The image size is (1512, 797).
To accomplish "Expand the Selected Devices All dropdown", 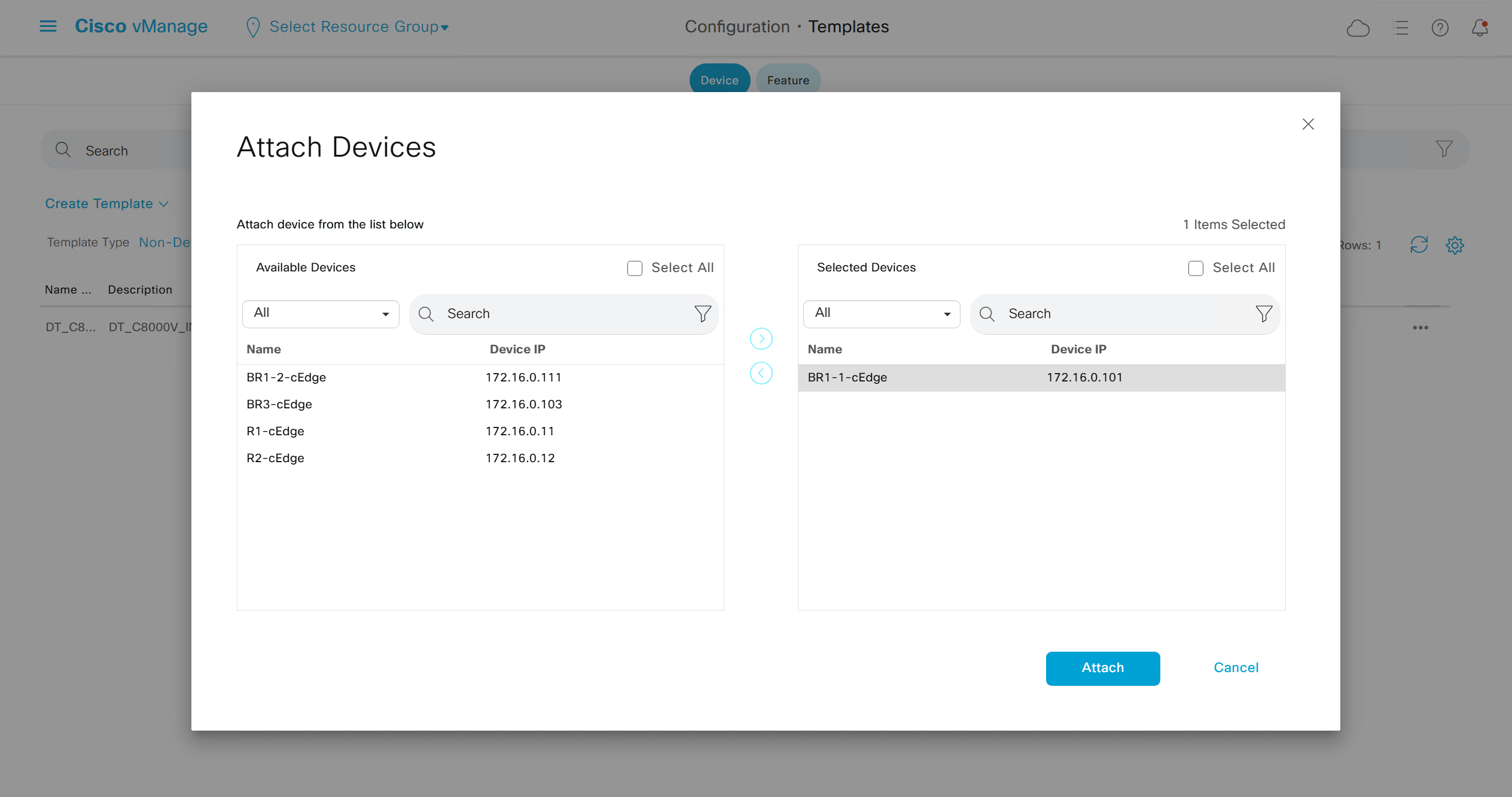I will (882, 313).
